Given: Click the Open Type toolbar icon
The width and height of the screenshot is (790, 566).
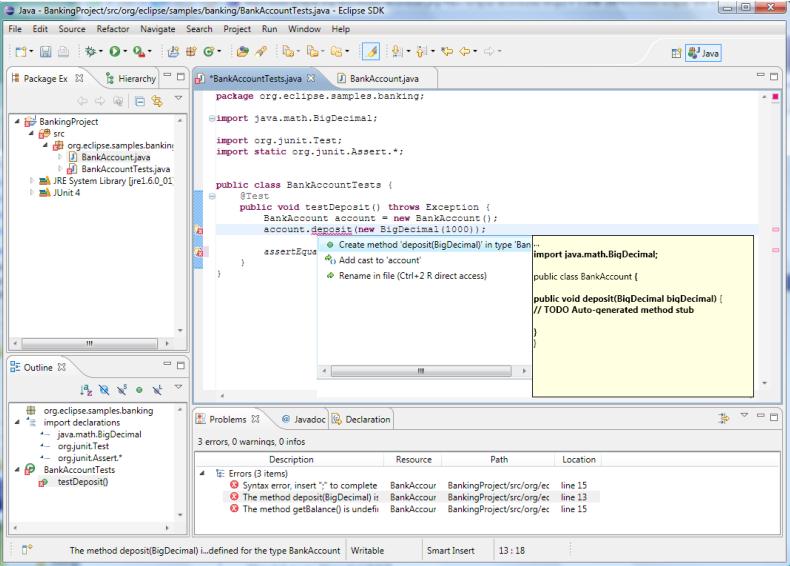Looking at the screenshot, I should (243, 51).
